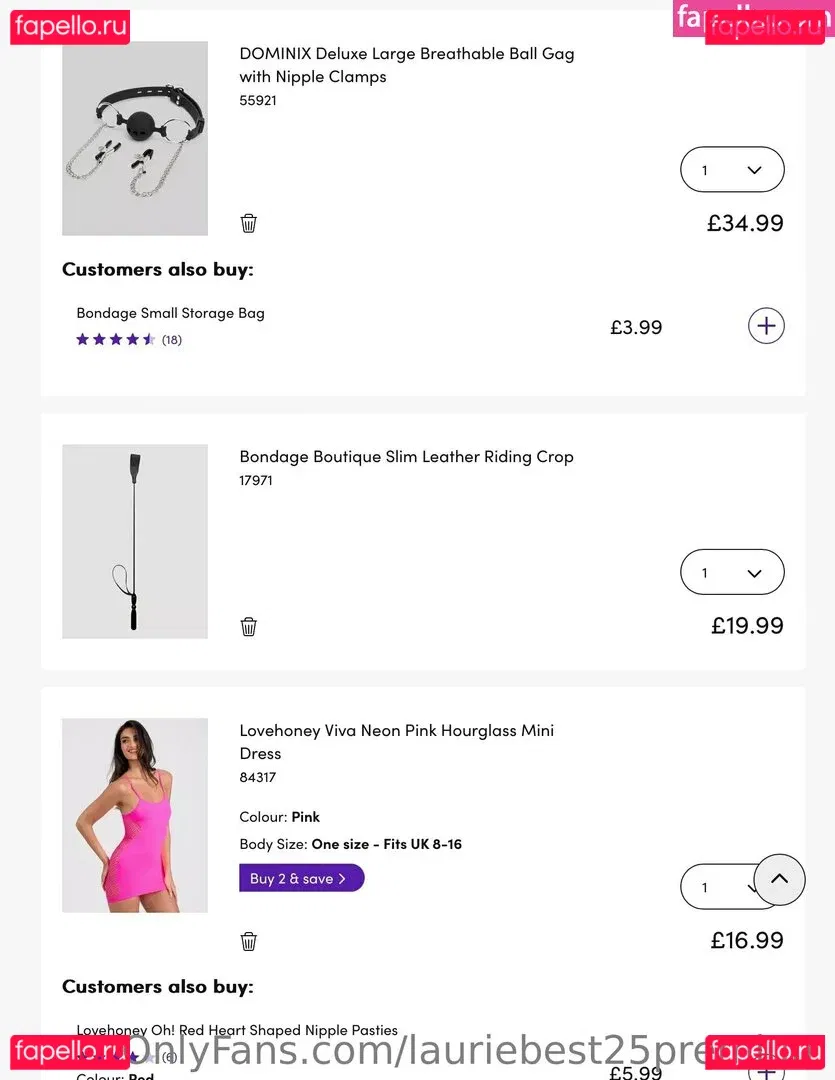
Task: Open quantity dropdown for DOMINIX Ball Gag
Action: [732, 170]
